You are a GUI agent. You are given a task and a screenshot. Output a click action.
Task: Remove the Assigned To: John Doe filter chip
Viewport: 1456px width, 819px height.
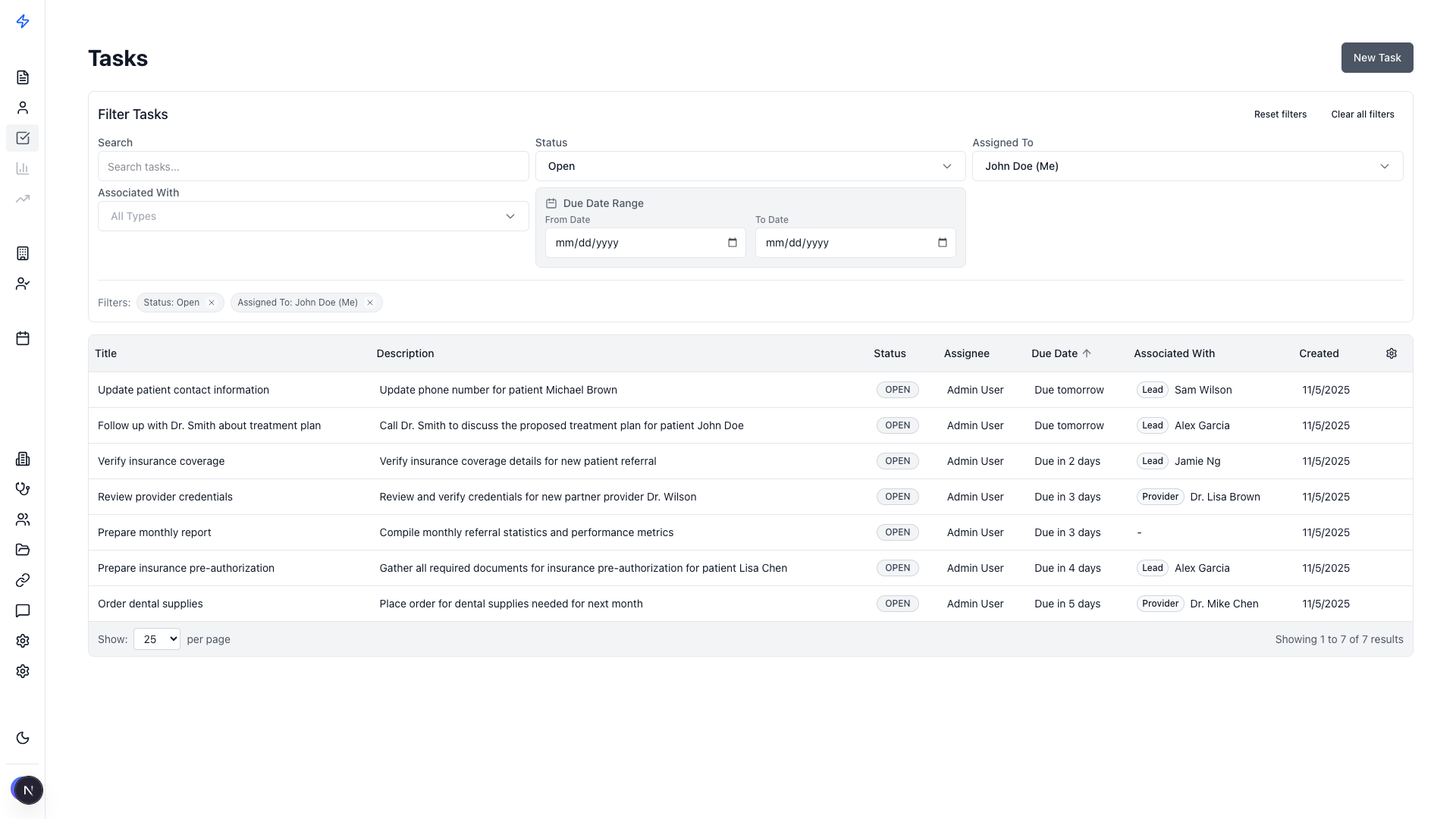click(369, 302)
